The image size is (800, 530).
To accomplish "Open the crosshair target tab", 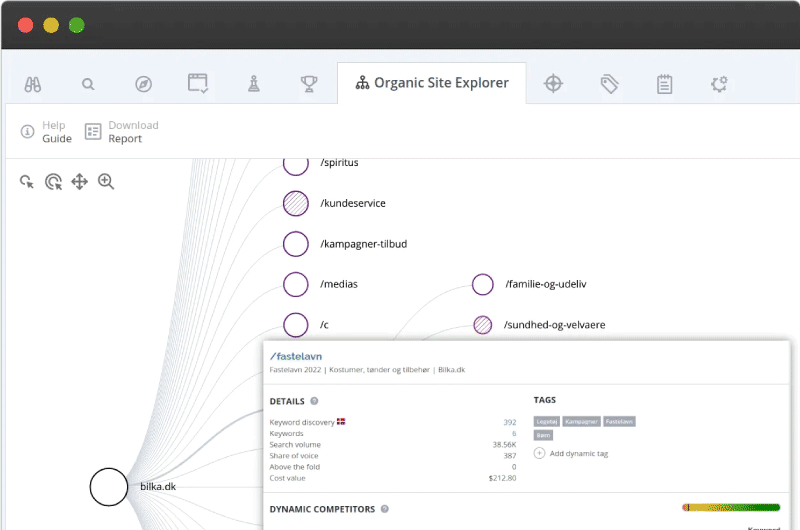I will pyautogui.click(x=553, y=83).
